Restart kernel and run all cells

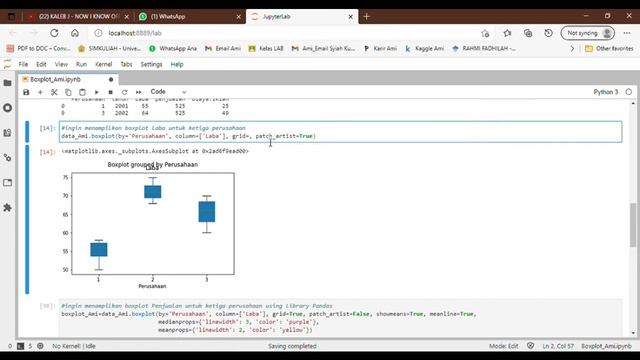coord(138,92)
